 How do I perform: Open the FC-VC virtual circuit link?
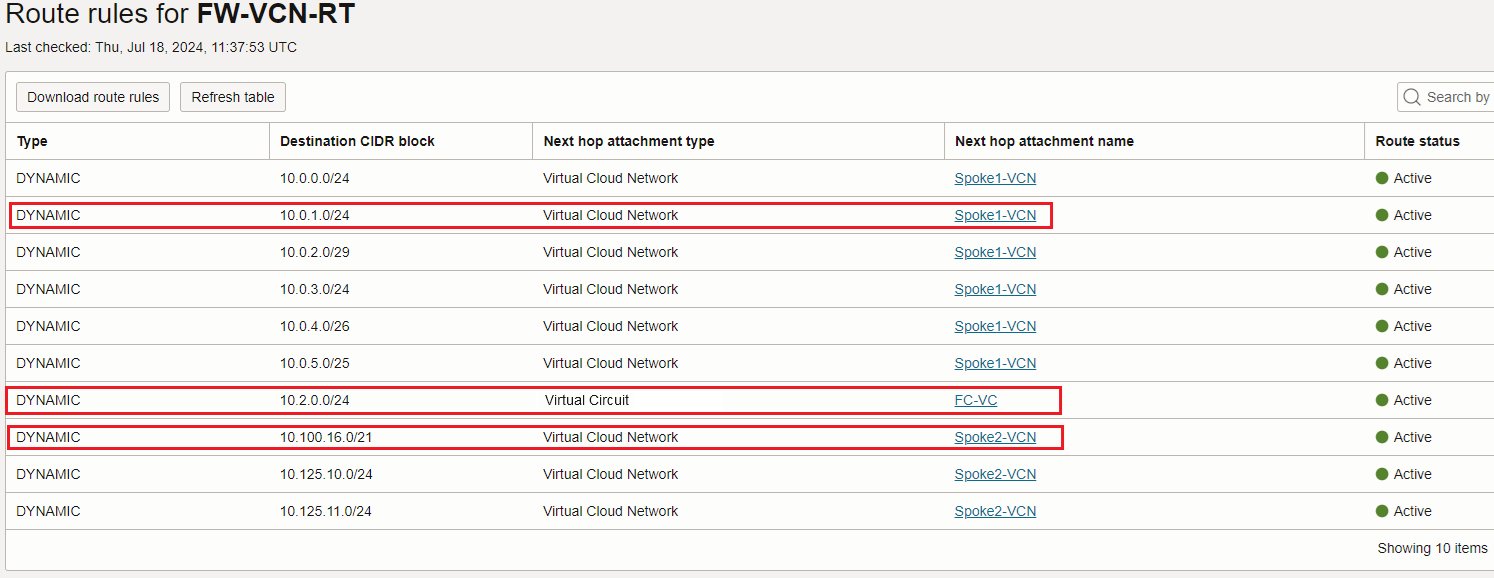976,400
